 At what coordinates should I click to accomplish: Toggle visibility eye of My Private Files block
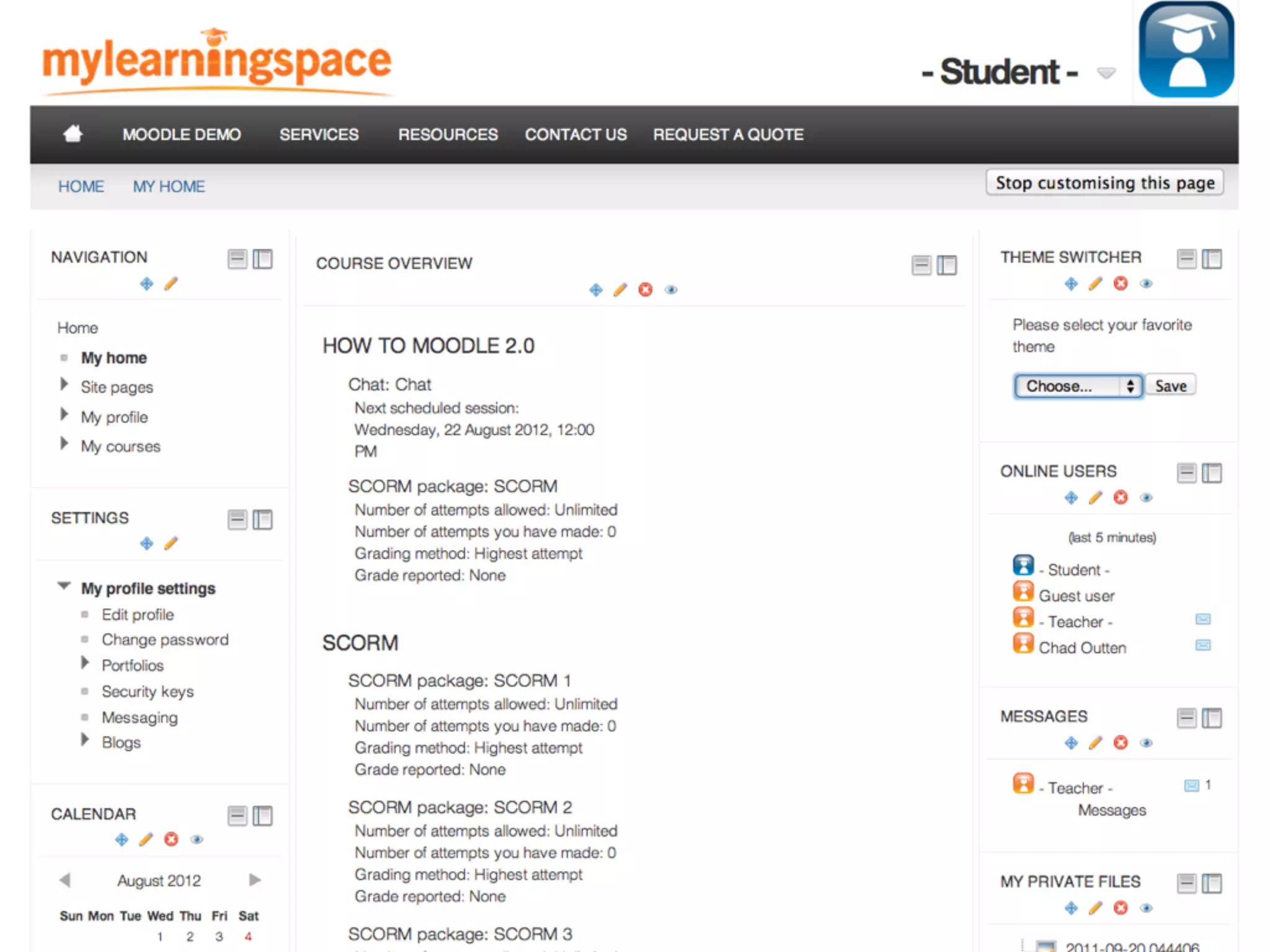(1146, 908)
